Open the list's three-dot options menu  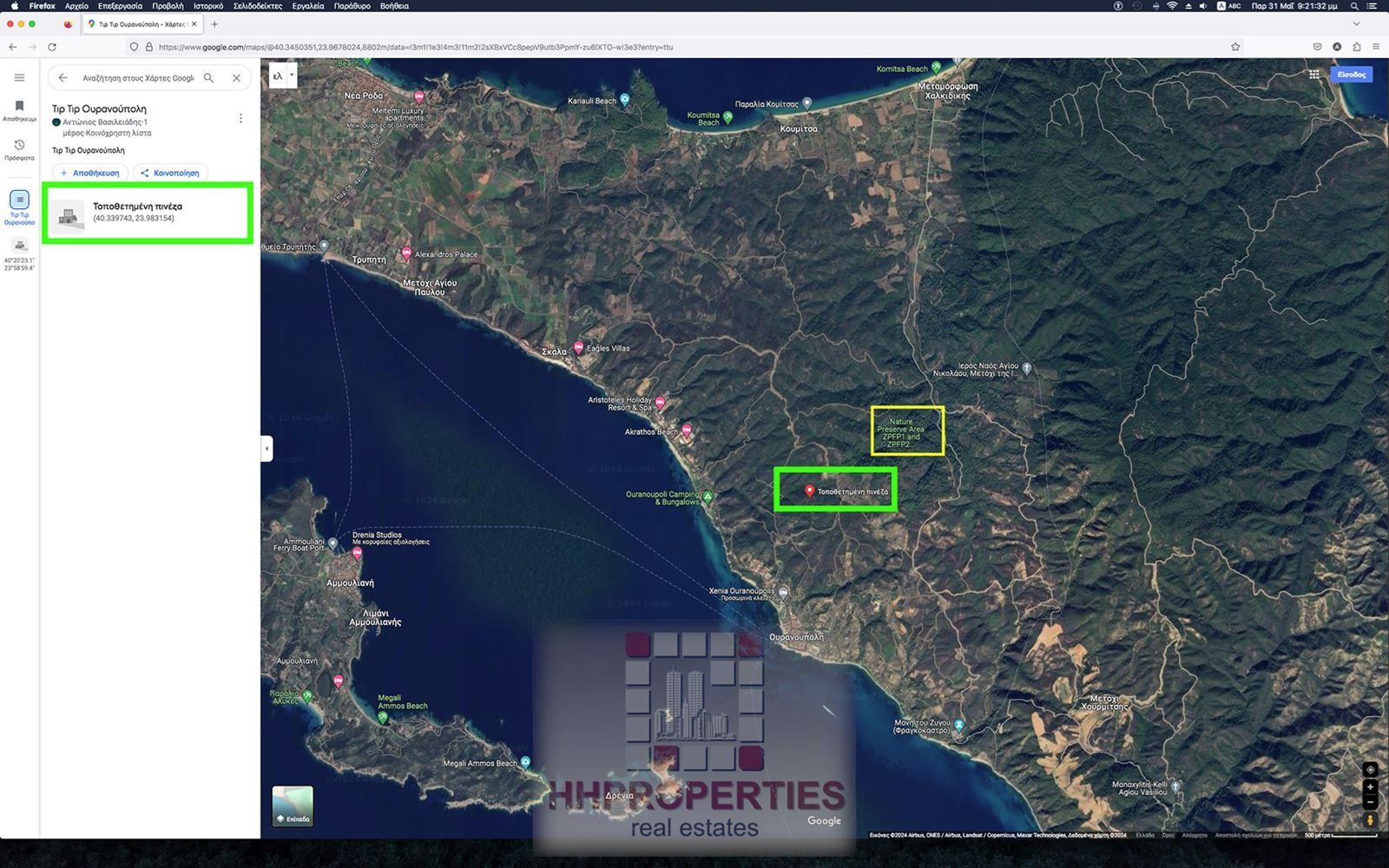pos(240,119)
